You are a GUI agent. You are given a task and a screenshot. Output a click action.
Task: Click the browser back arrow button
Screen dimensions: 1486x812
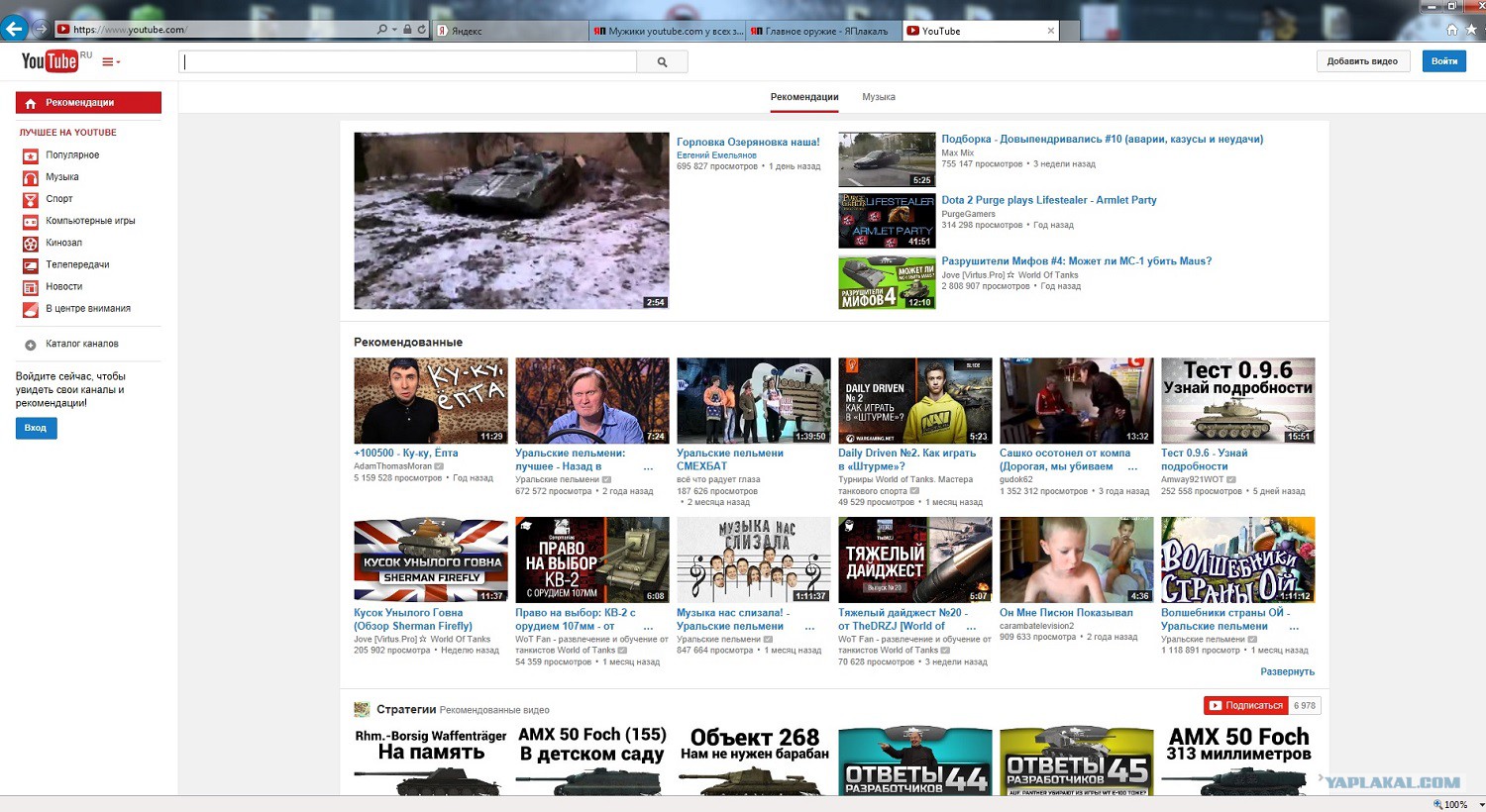(x=14, y=29)
